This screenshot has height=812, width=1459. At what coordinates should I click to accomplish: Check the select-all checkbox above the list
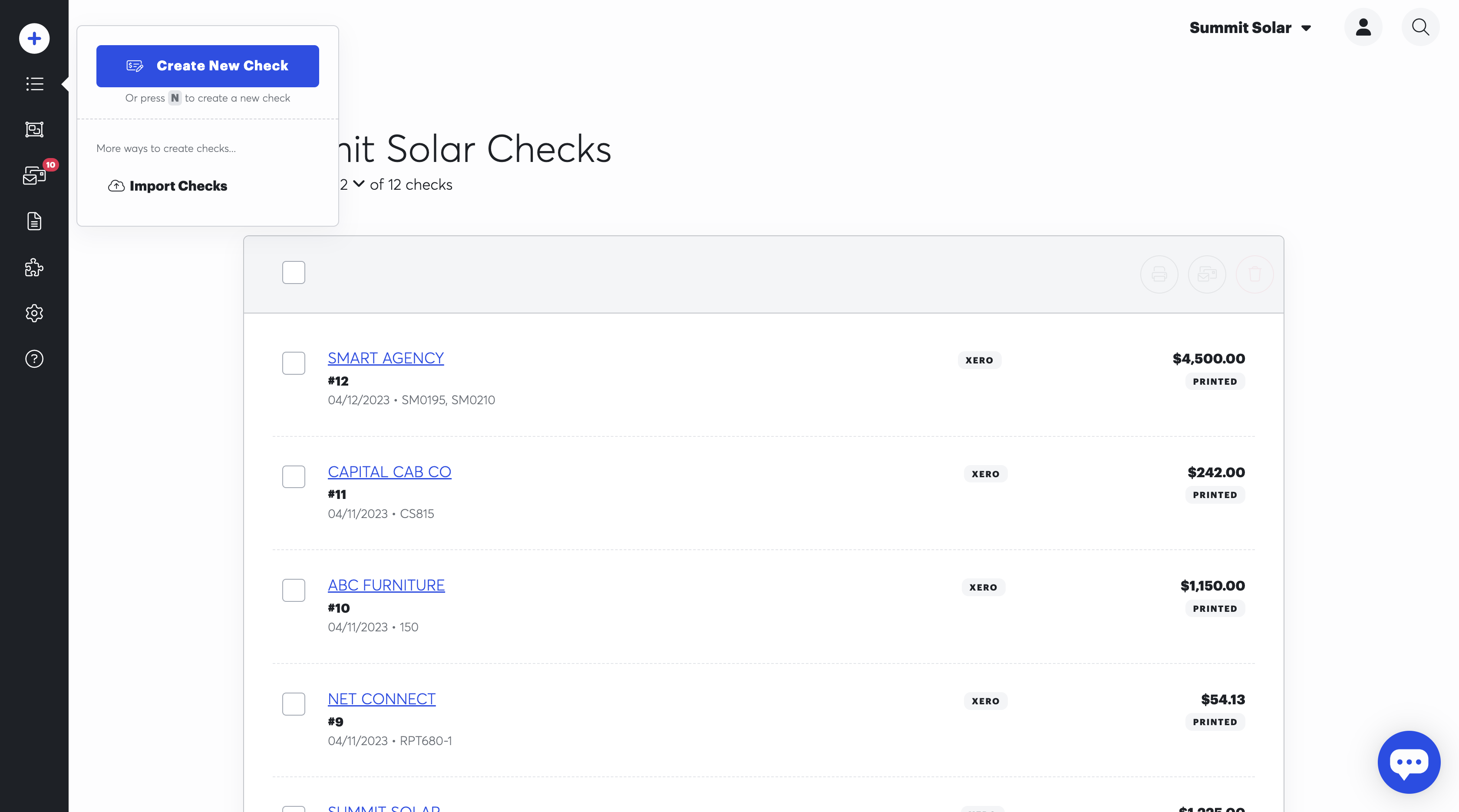click(x=294, y=272)
